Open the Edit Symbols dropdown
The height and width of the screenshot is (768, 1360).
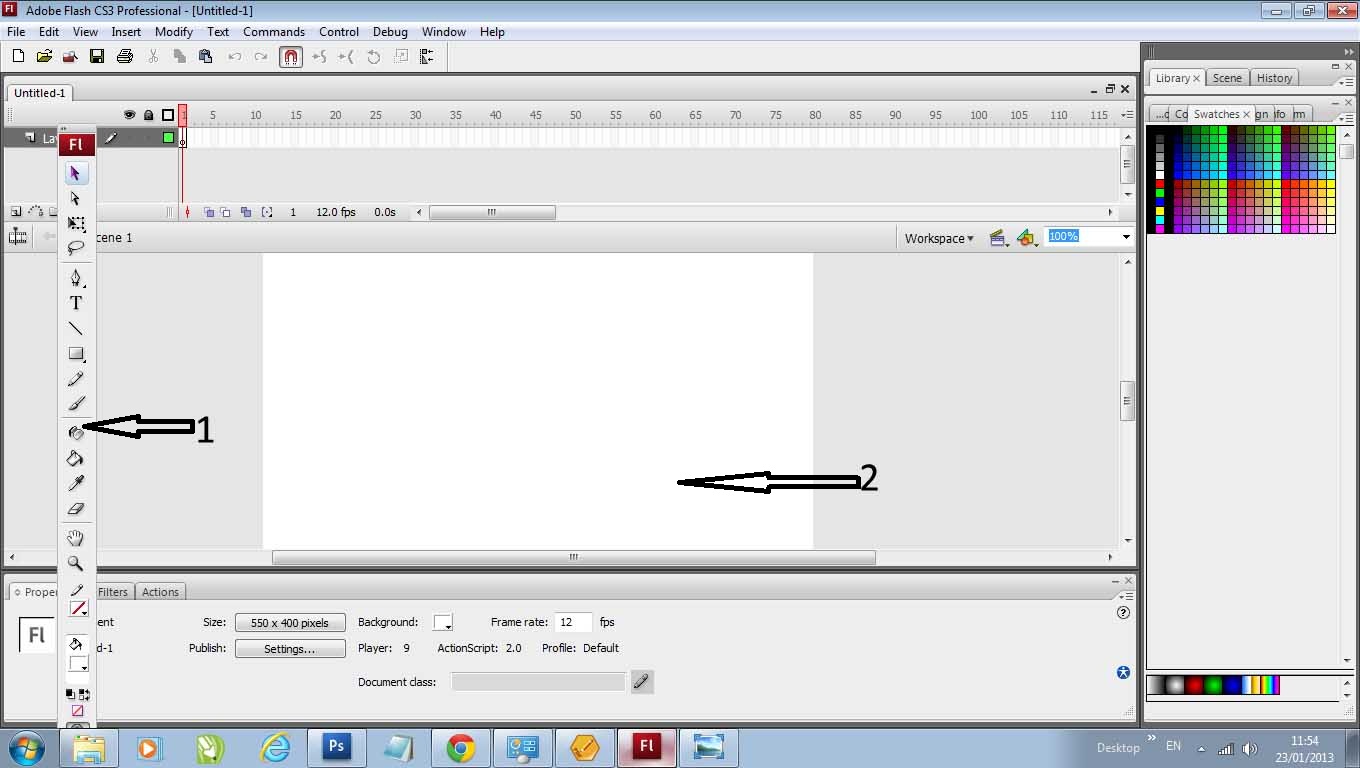(1027, 238)
